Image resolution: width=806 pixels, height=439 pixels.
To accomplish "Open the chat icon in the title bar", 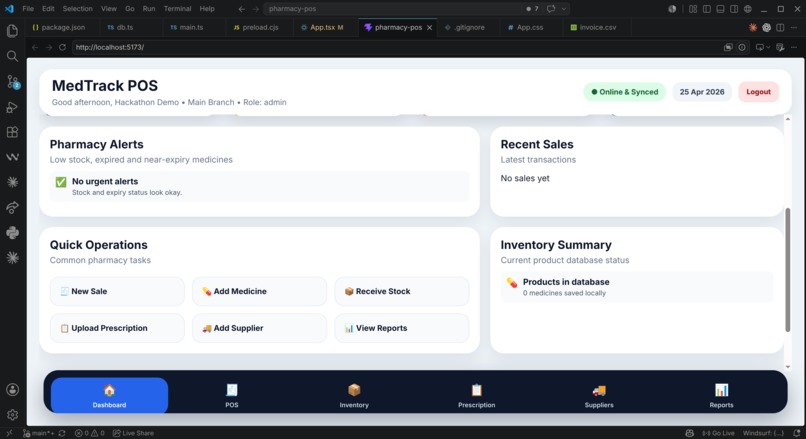I will click(551, 9).
